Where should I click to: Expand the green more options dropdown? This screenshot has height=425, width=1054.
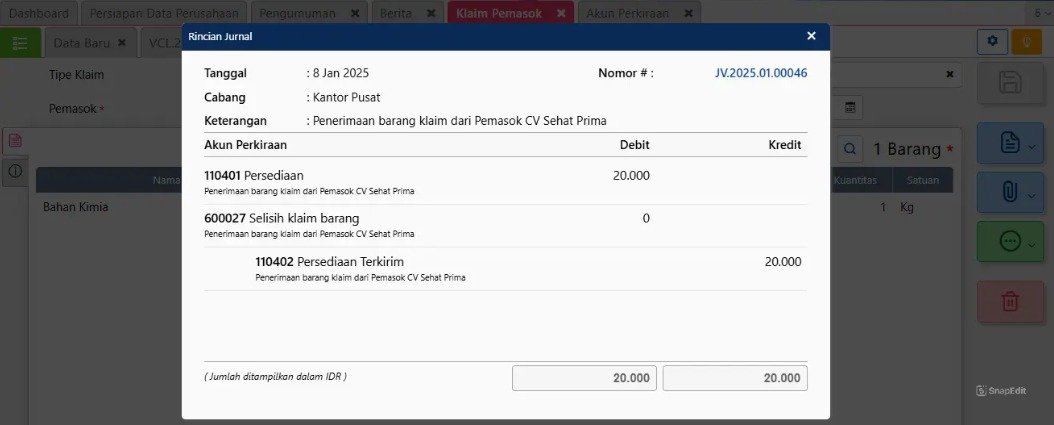1010,241
